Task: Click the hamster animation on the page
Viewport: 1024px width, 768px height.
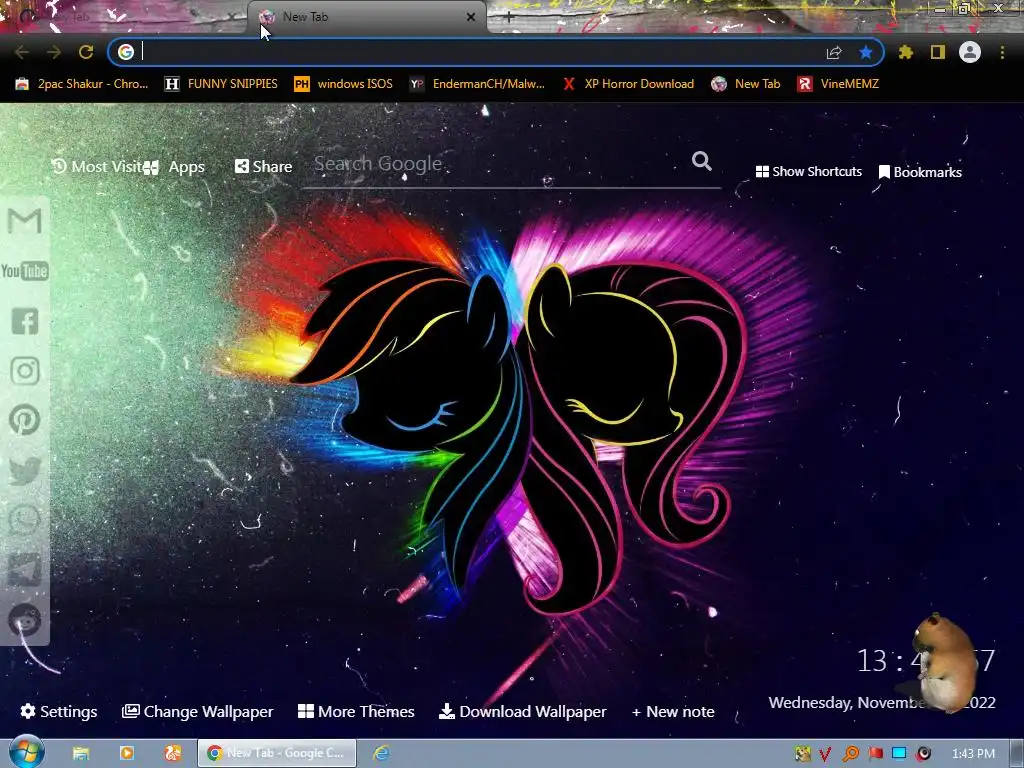Action: pos(944,663)
